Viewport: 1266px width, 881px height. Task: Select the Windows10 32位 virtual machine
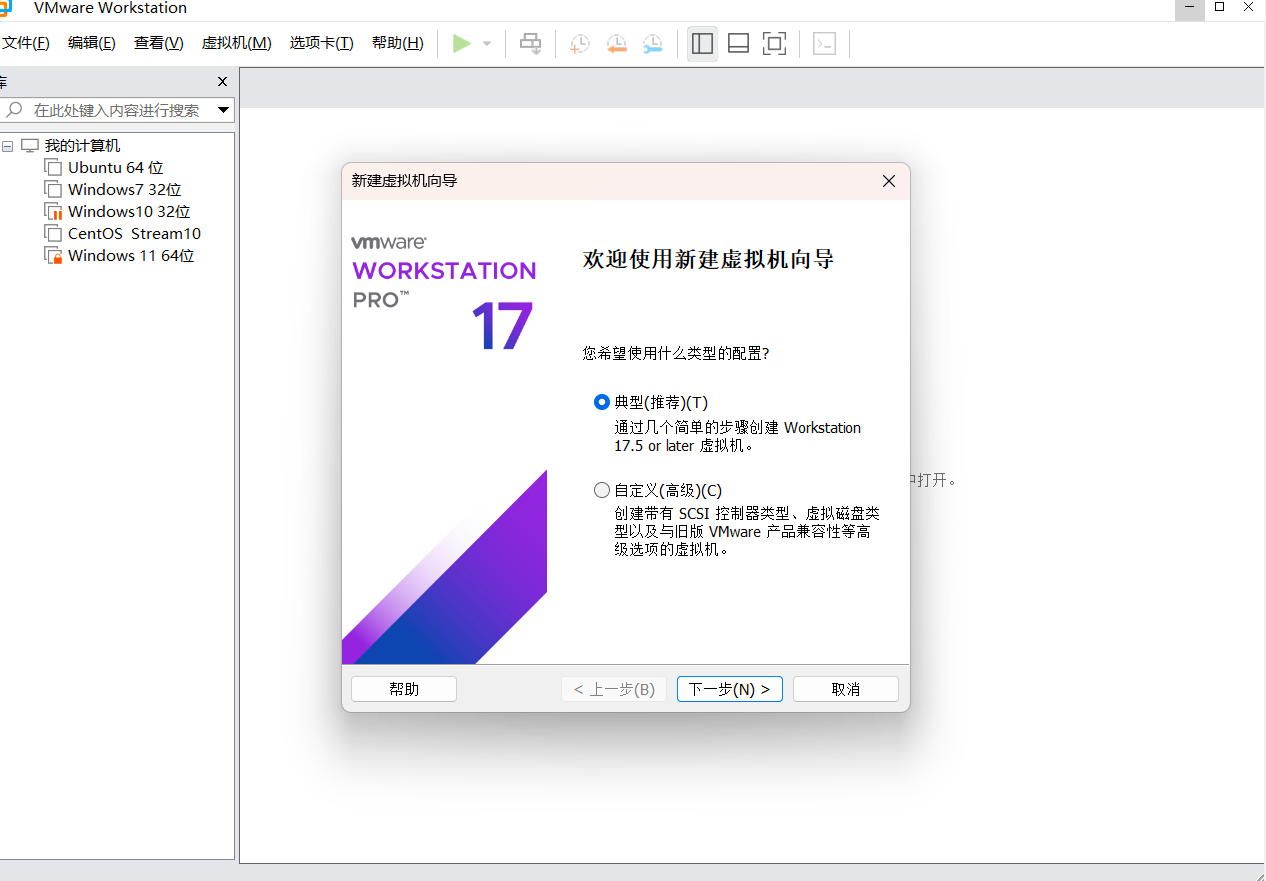(129, 212)
